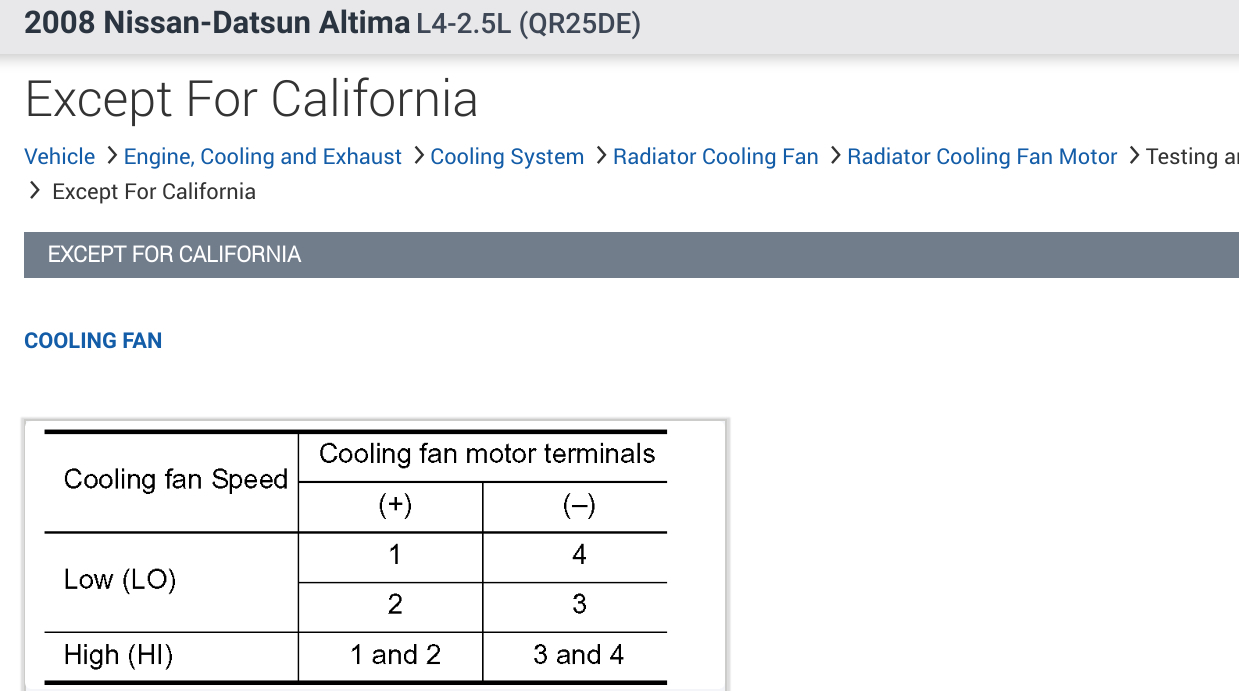The width and height of the screenshot is (1239, 691).
Task: Click the truncated Testing breadcrumb item
Action: tap(1191, 157)
